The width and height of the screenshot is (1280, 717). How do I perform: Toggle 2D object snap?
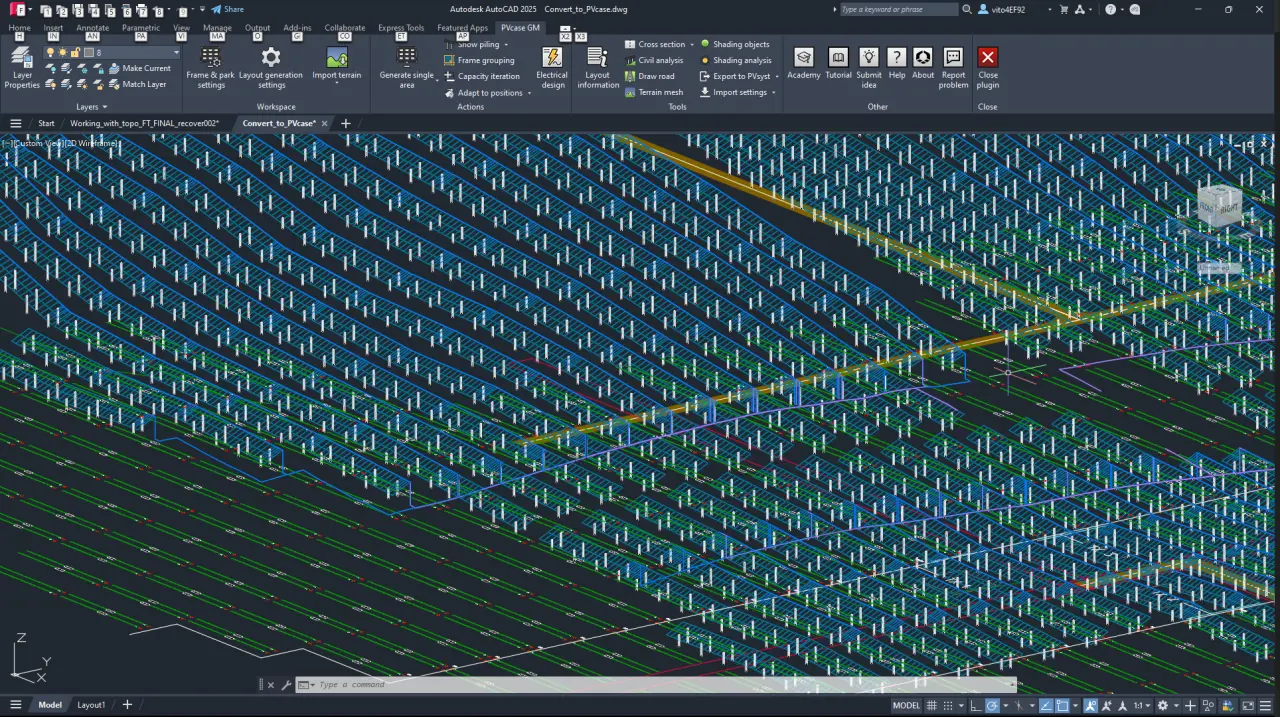pos(1062,705)
